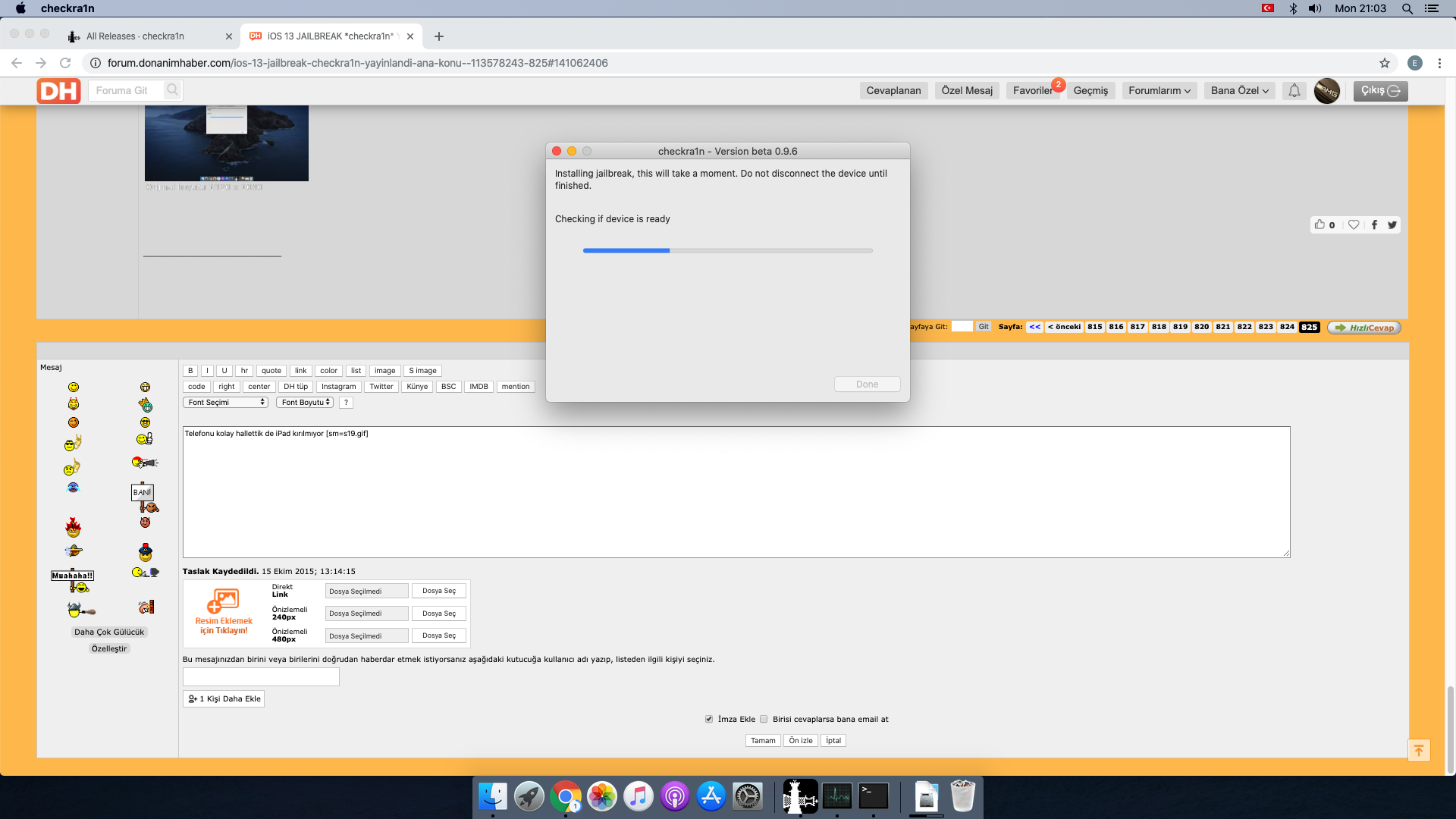Image resolution: width=1456 pixels, height=819 pixels.
Task: Select iOS 13 JAILBREAK tab
Action: click(330, 36)
